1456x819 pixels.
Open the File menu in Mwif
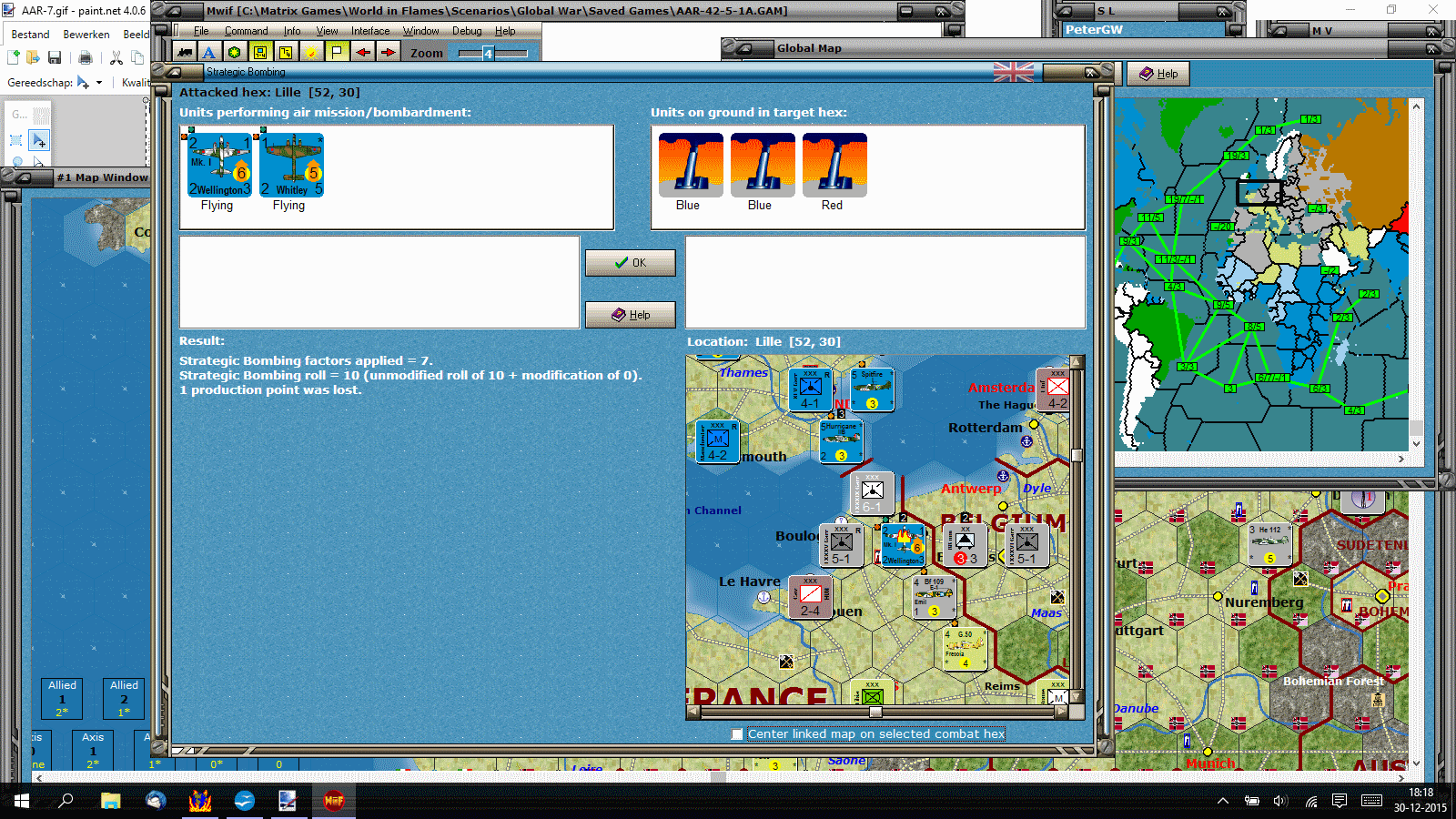click(201, 31)
